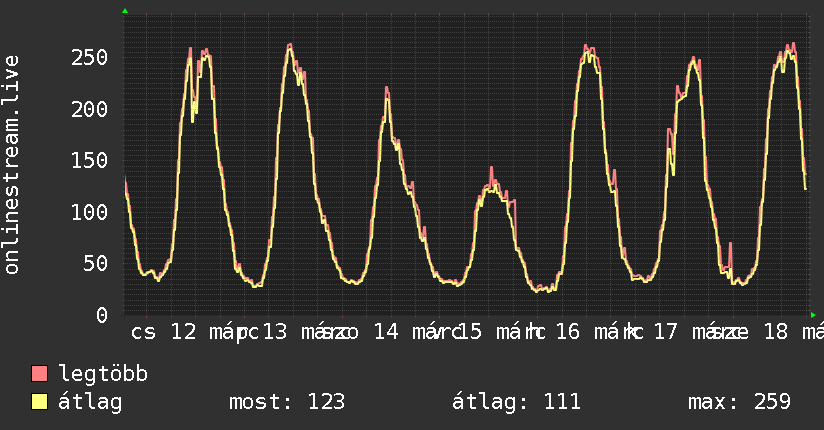Click the 0 y-axis label

pos(102,315)
